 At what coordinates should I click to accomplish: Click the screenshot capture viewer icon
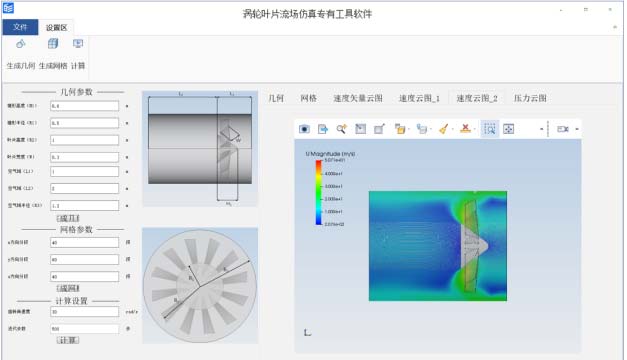point(304,129)
